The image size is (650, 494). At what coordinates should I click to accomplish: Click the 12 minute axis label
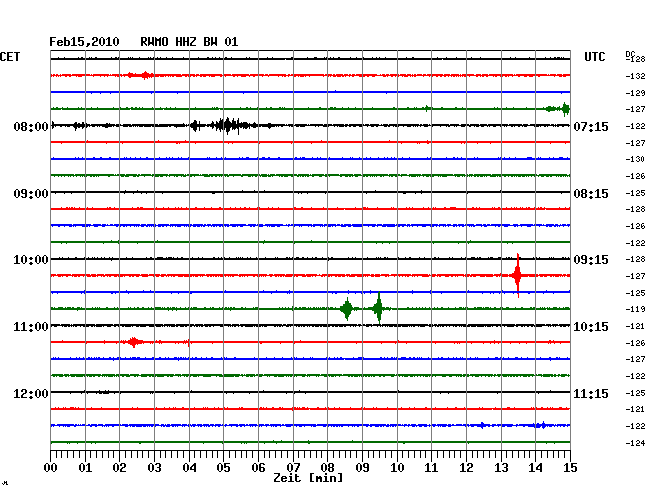coord(466,468)
